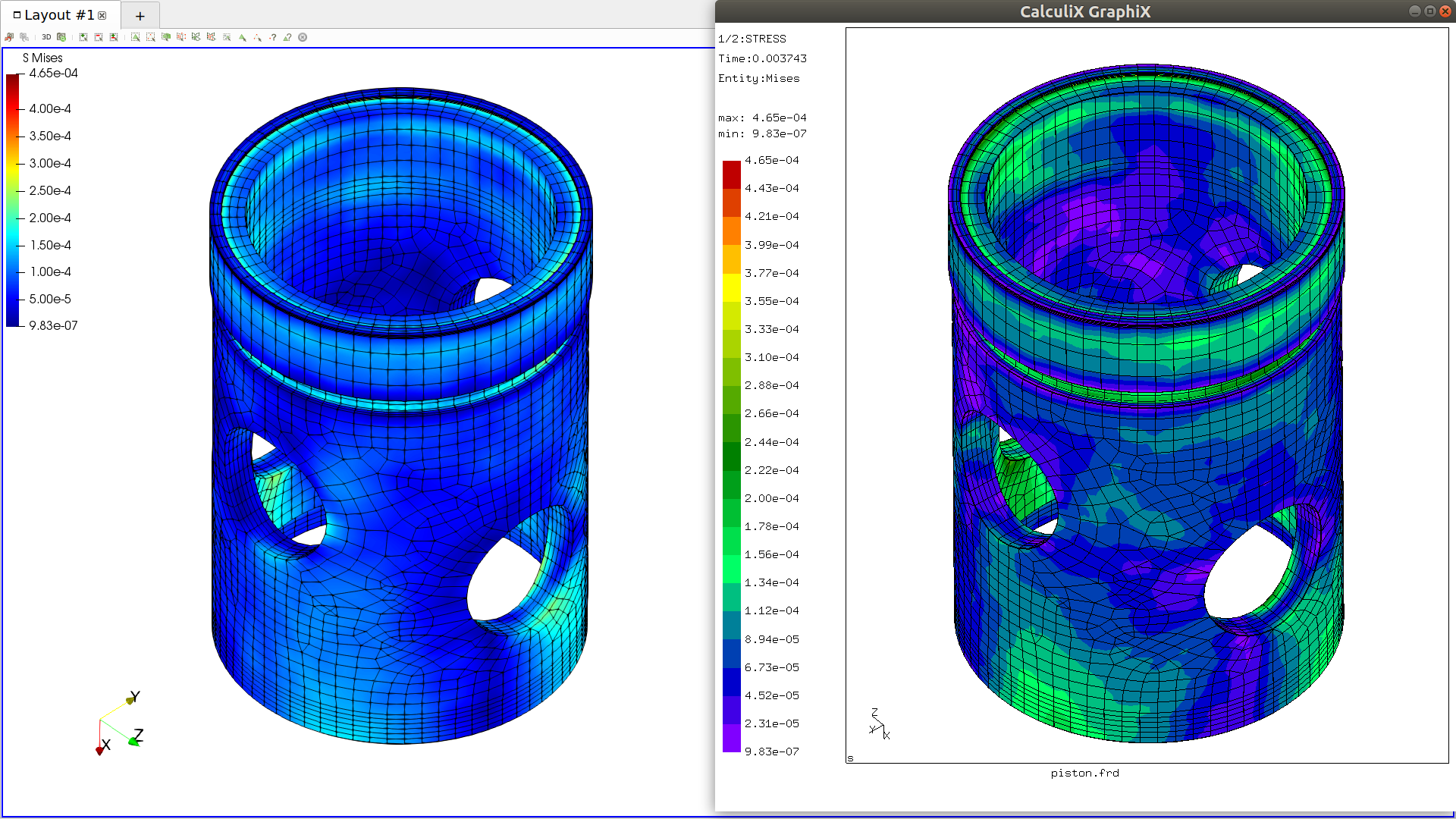The width and height of the screenshot is (1456, 819).
Task: Choose Select Cells With Polygon tool
Action: [196, 37]
